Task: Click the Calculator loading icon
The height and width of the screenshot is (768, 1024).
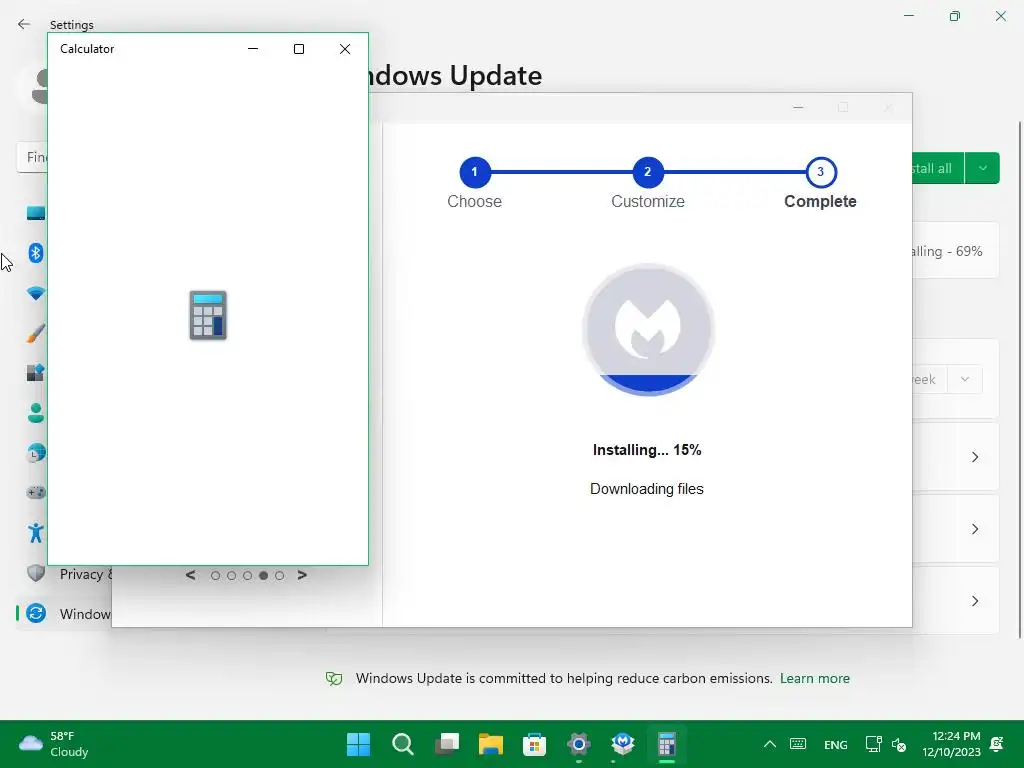Action: [x=208, y=315]
